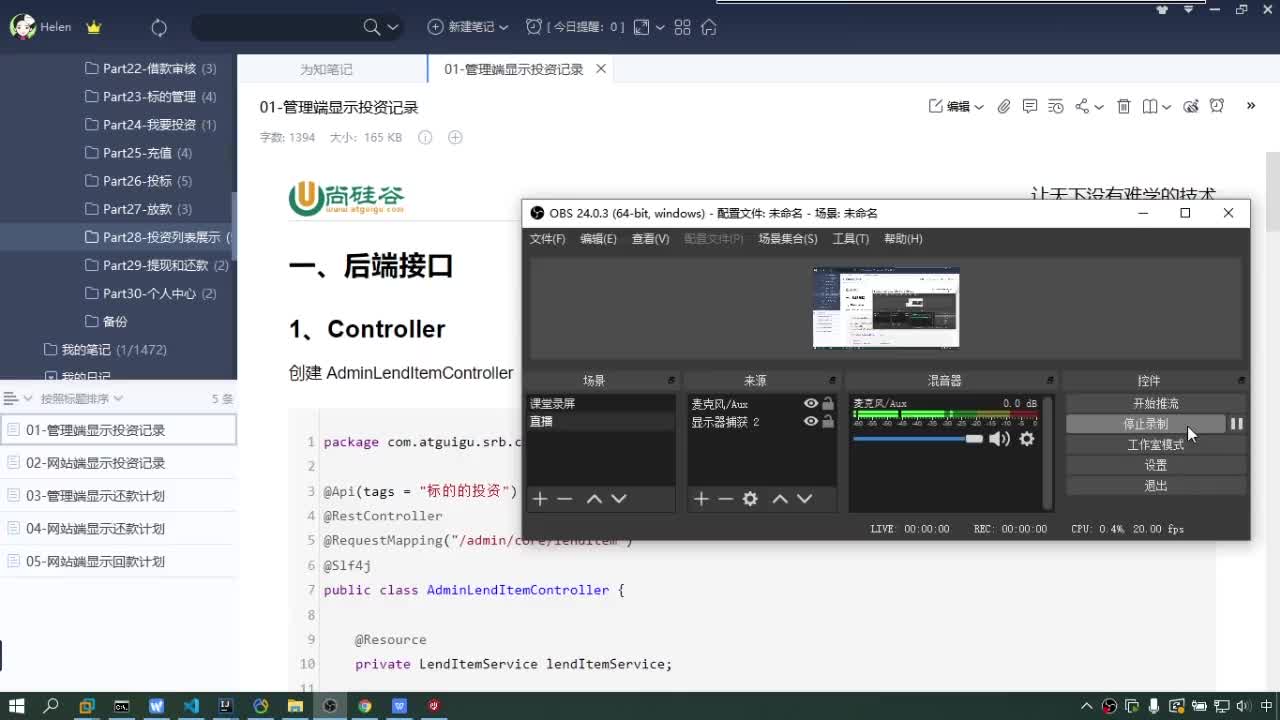Click the add tag plus circle icon
This screenshot has height=720, width=1280.
point(455,137)
